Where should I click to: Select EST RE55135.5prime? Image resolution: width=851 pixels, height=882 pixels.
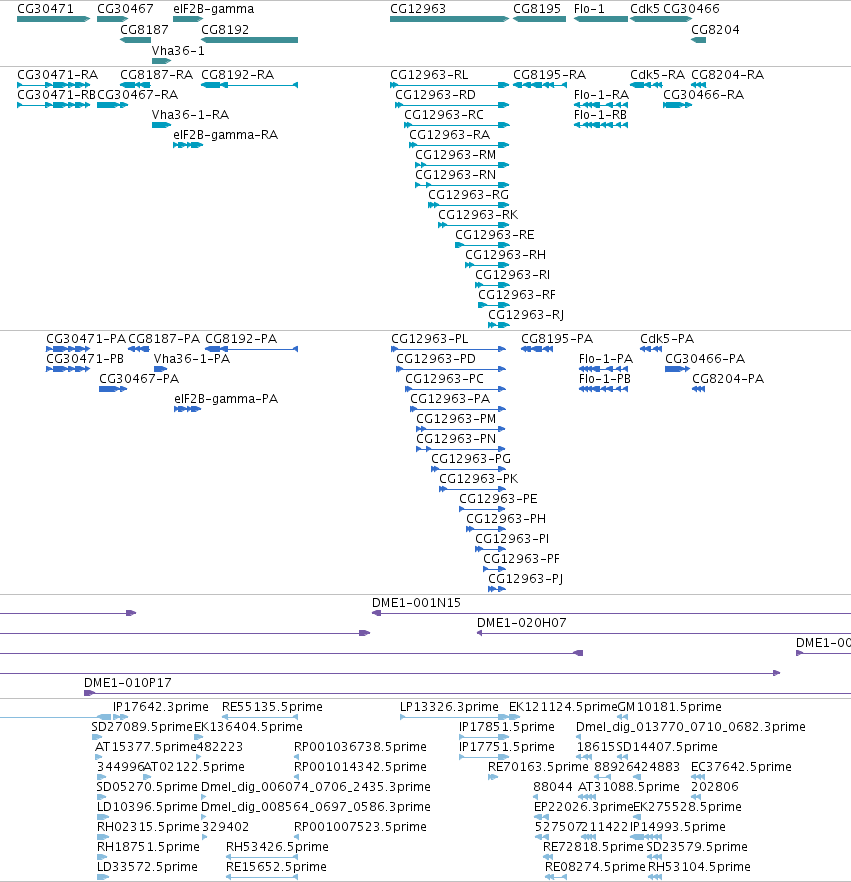260,717
